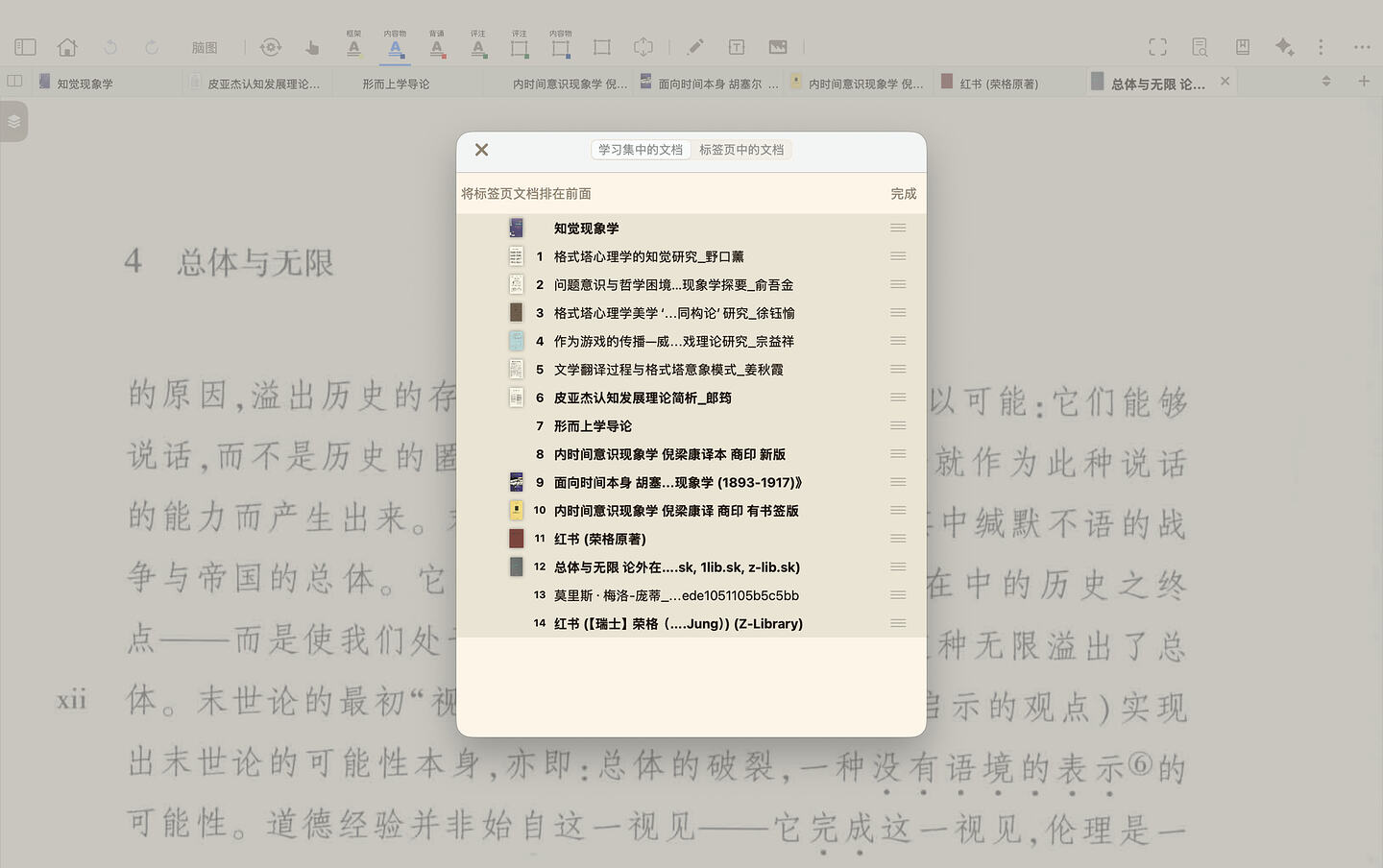
Task: Select document 知觉现象学 in list
Action: point(691,229)
